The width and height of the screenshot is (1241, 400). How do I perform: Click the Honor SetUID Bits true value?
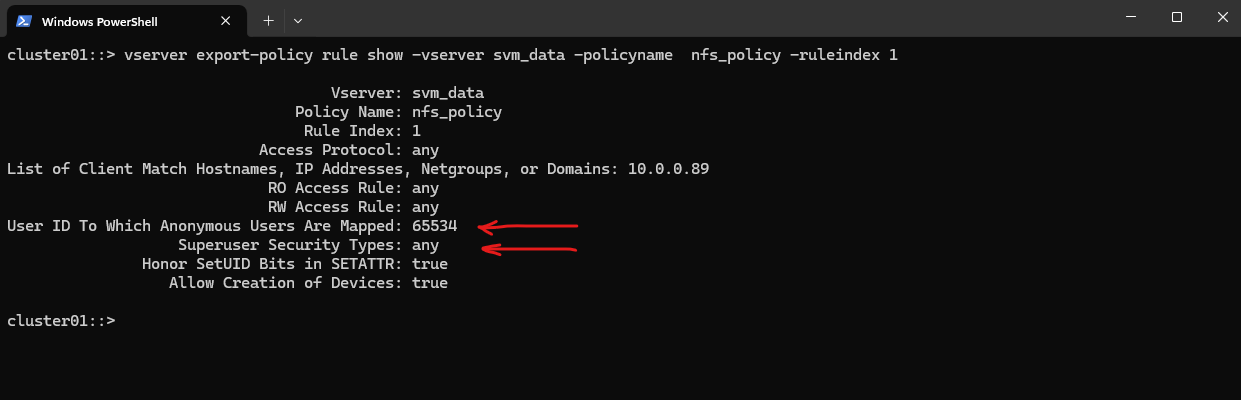point(430,264)
